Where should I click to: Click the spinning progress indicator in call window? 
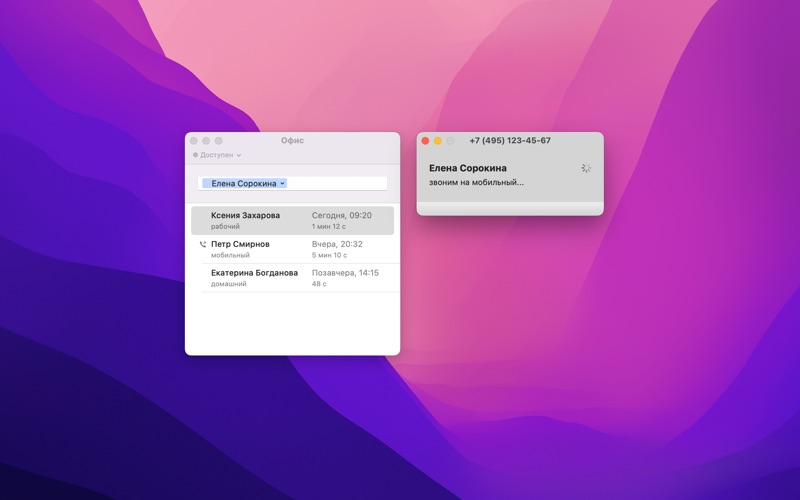coord(586,168)
